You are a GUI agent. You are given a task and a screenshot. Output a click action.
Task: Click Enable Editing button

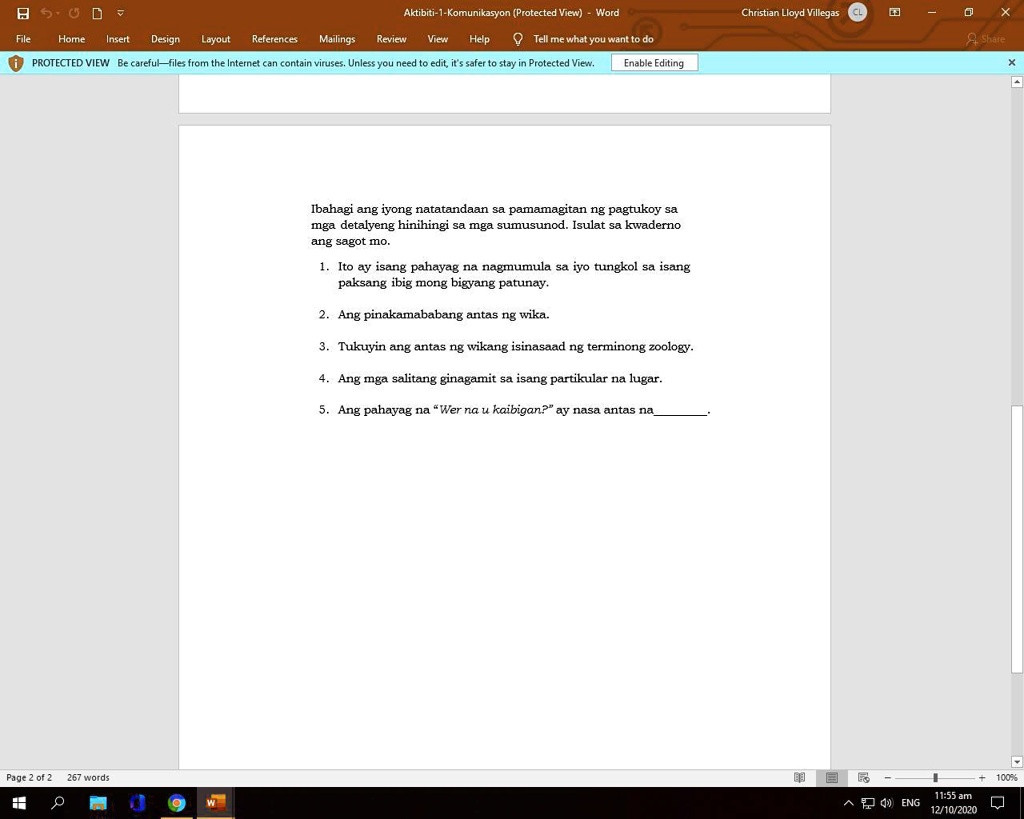(654, 63)
